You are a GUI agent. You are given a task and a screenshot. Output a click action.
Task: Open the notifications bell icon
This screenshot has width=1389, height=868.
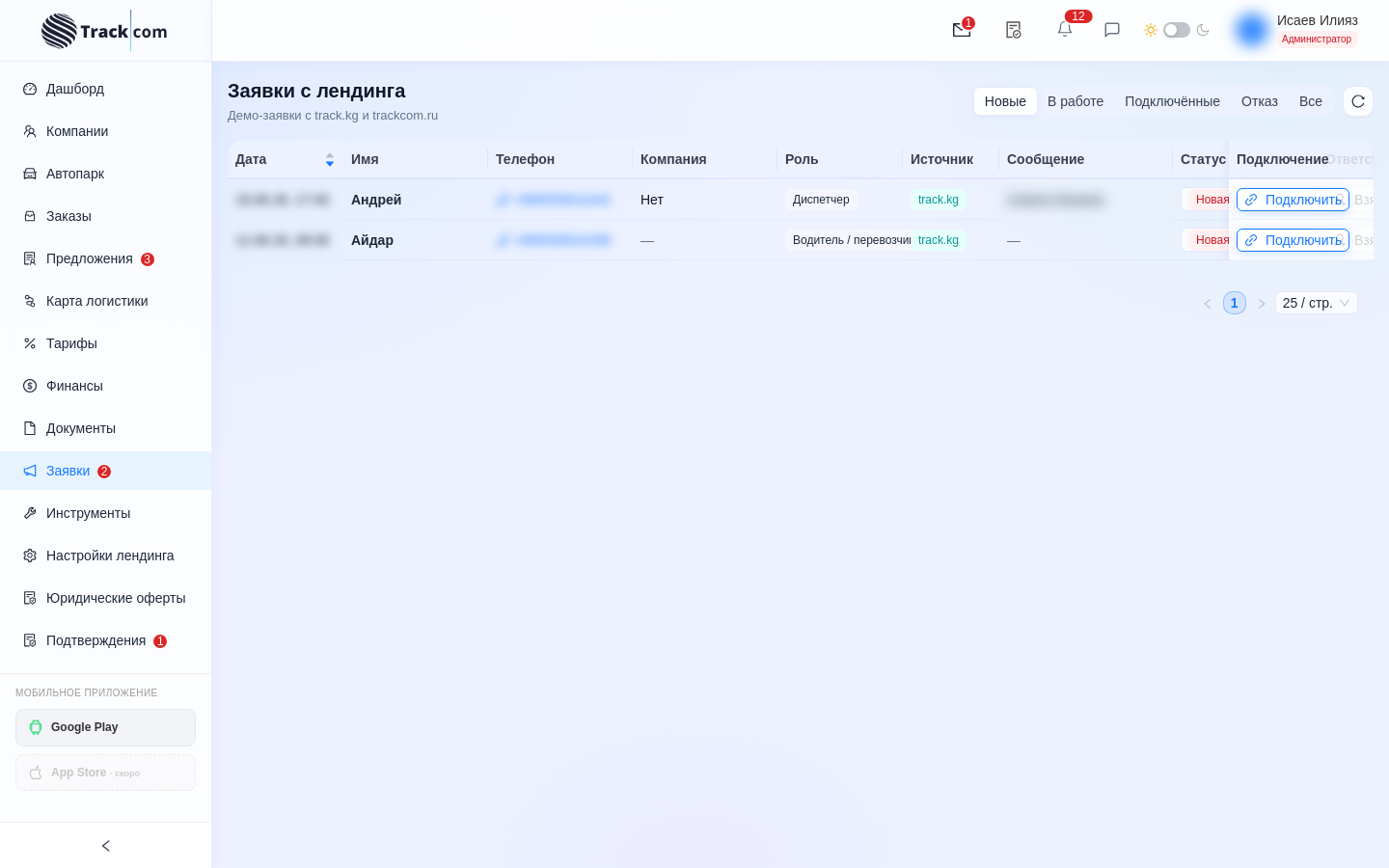[x=1065, y=30]
